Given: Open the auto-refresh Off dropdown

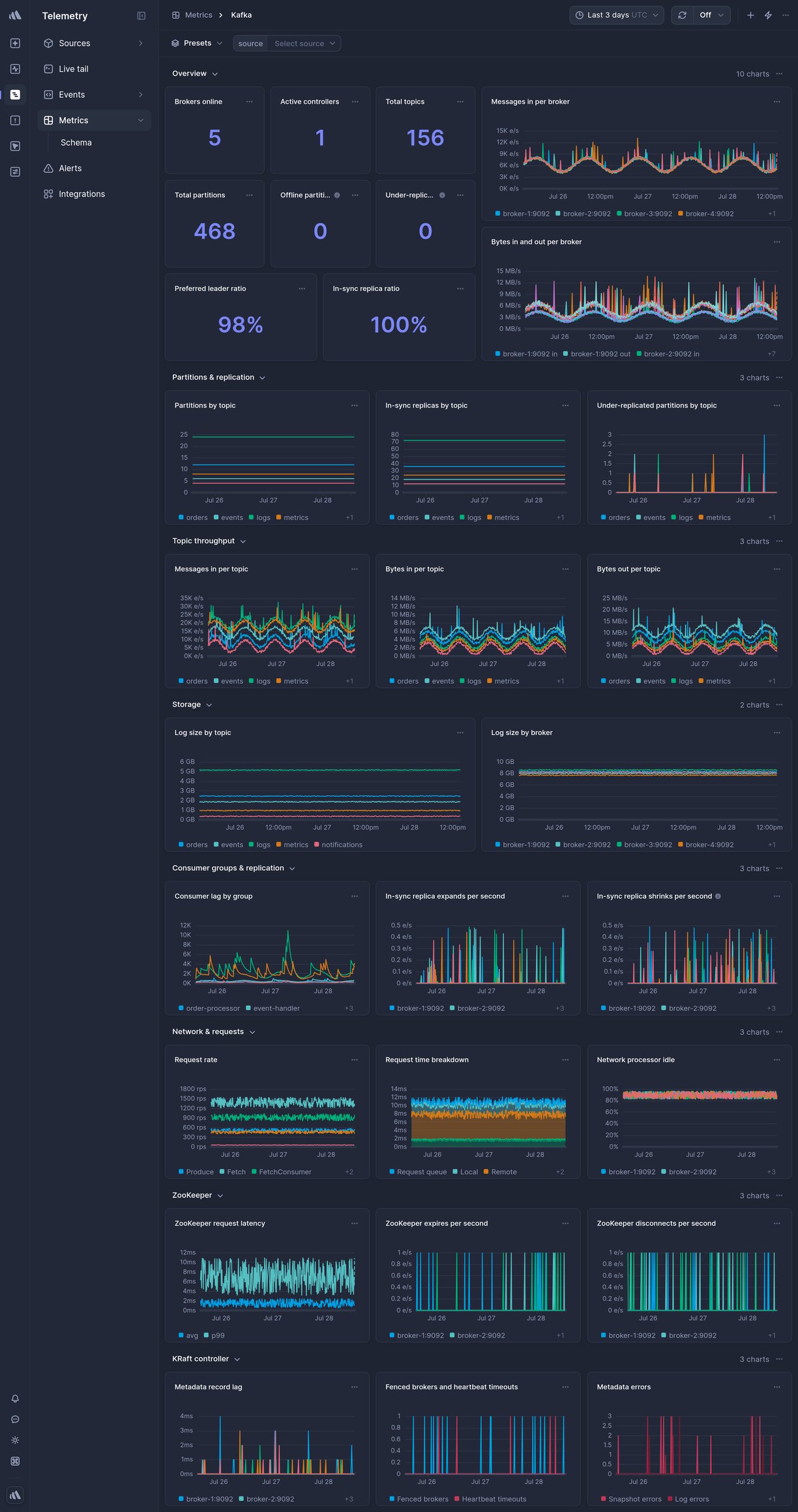Looking at the screenshot, I should [711, 15].
